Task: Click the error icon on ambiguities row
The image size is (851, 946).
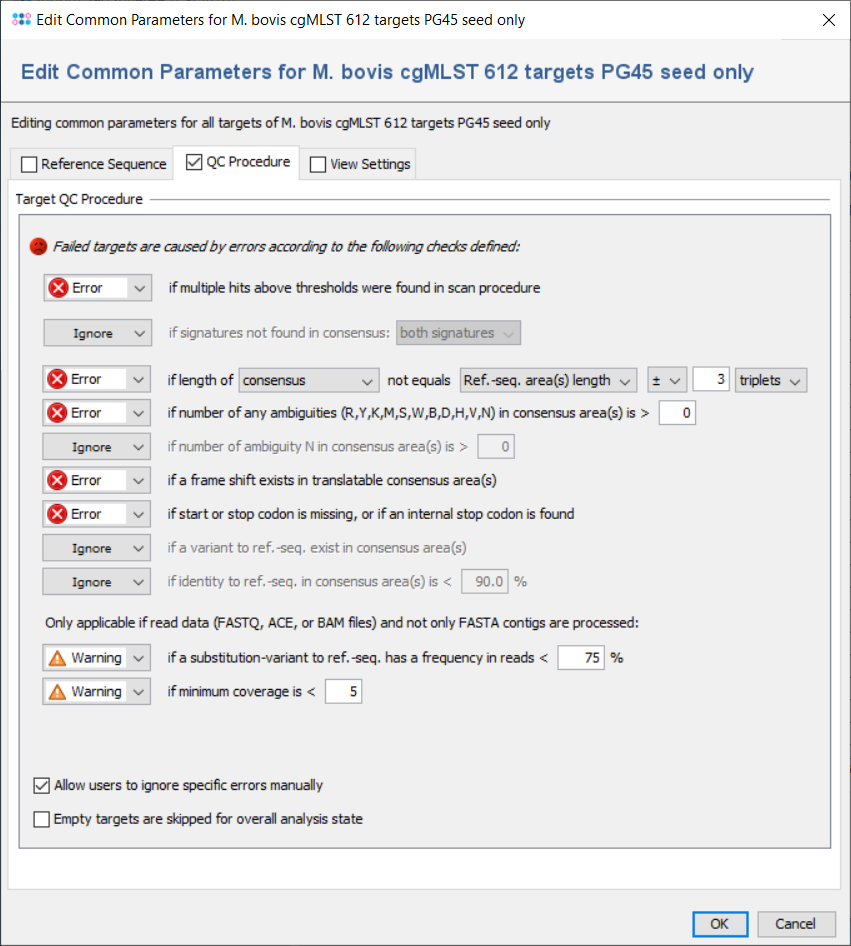Action: (58, 413)
